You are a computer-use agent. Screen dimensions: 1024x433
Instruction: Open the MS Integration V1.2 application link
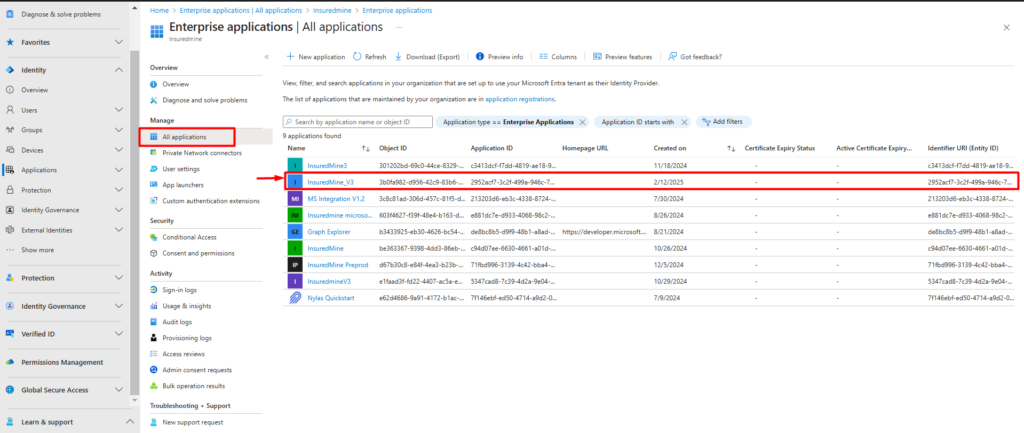pyautogui.click(x=336, y=199)
